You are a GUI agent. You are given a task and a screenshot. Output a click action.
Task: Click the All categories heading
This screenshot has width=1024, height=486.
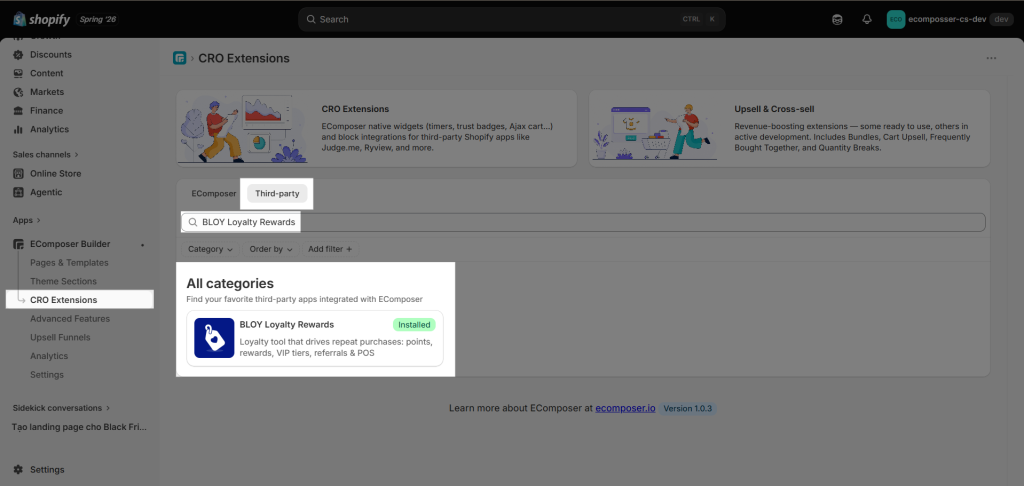click(230, 284)
